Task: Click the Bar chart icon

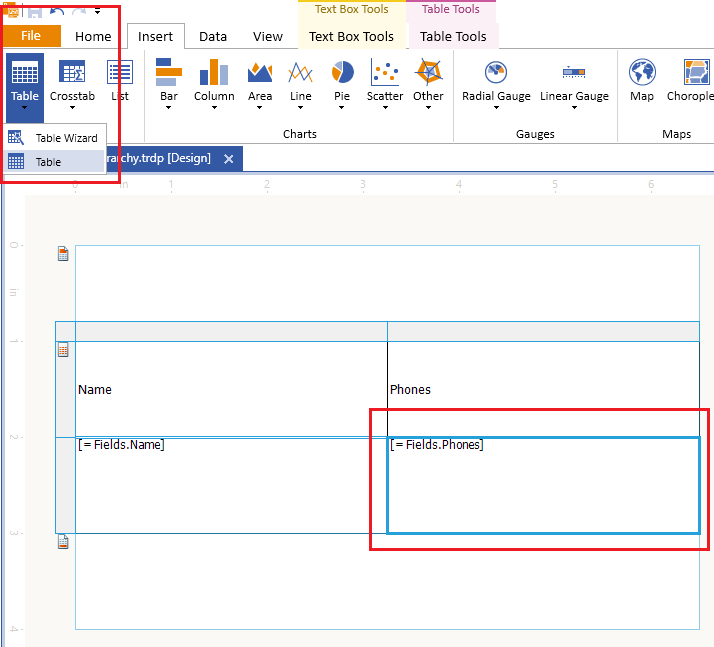Action: coord(168,72)
